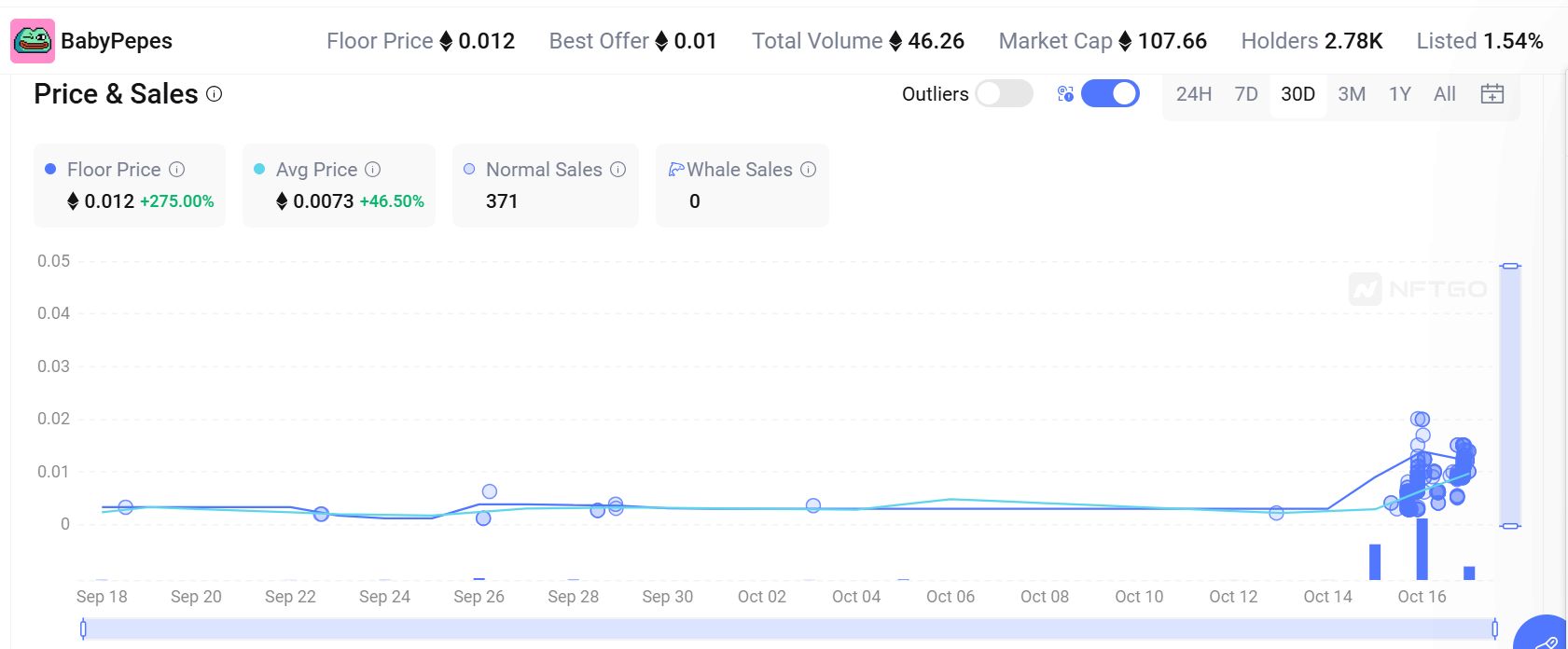Select the 7D time range
1568x649 pixels.
[x=1245, y=94]
